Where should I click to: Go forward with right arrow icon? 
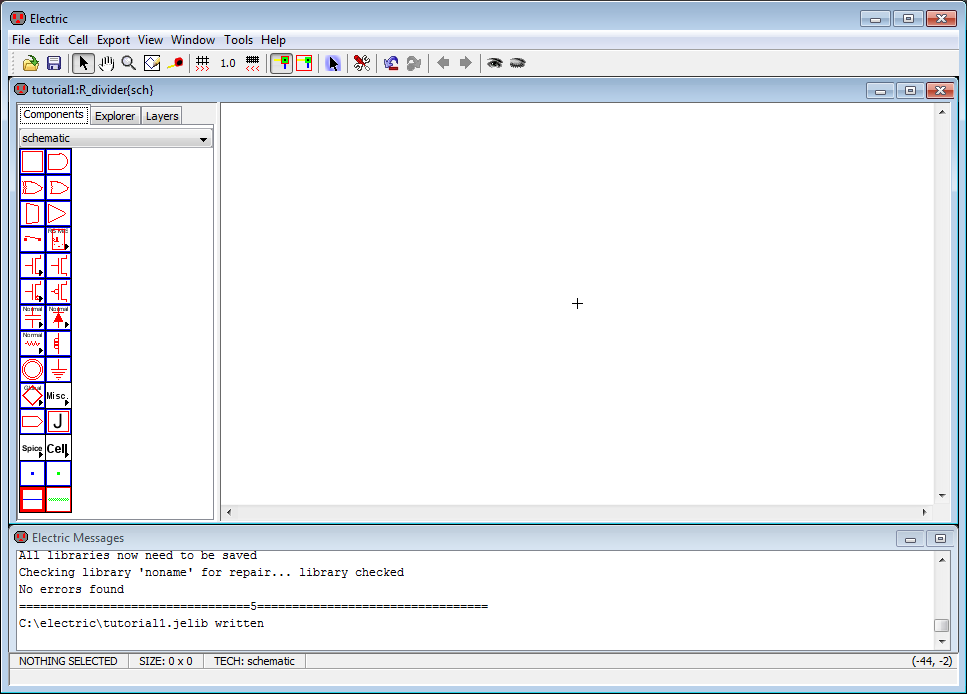[466, 63]
